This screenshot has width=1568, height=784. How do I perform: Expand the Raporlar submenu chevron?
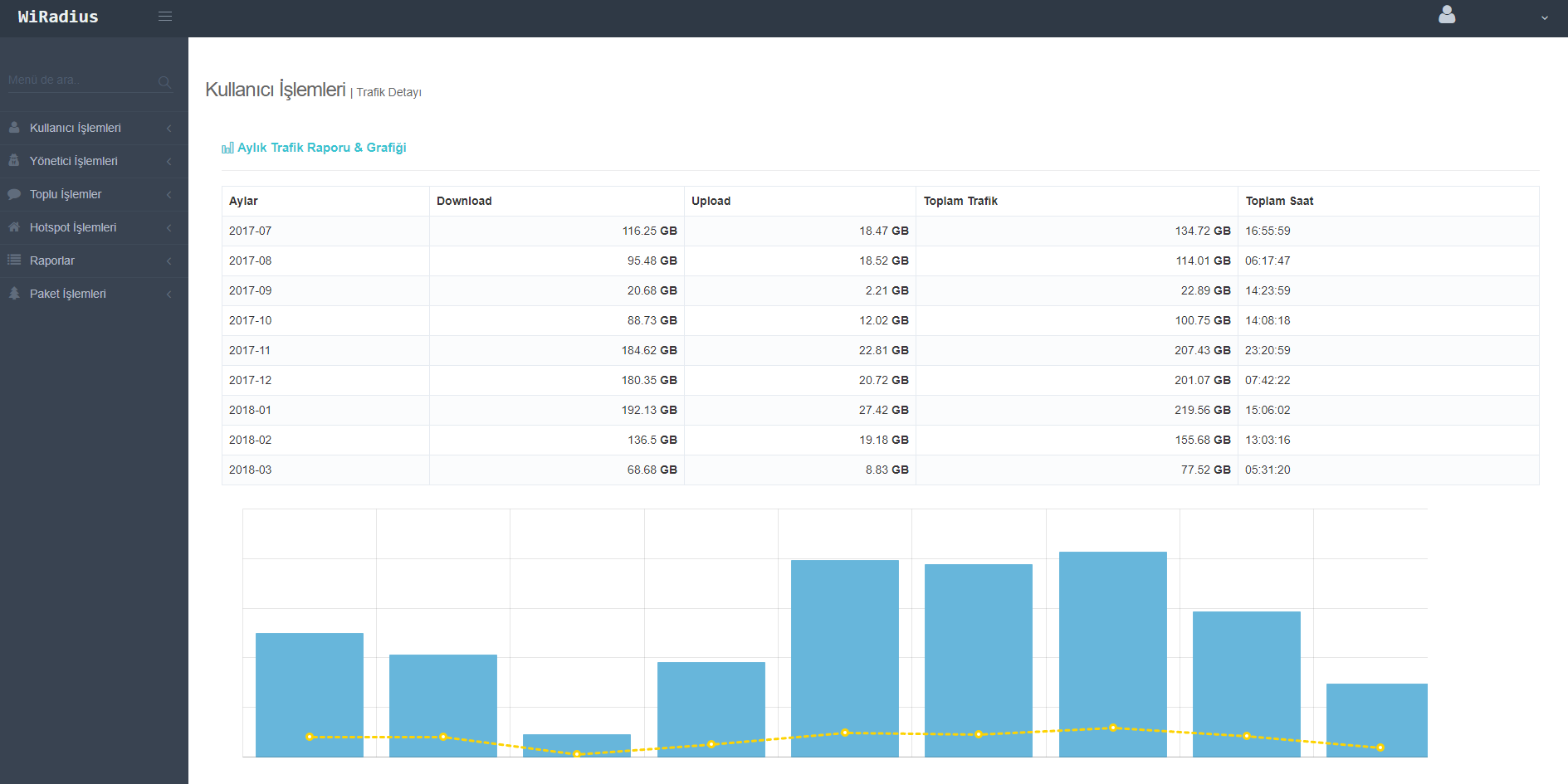(x=169, y=261)
